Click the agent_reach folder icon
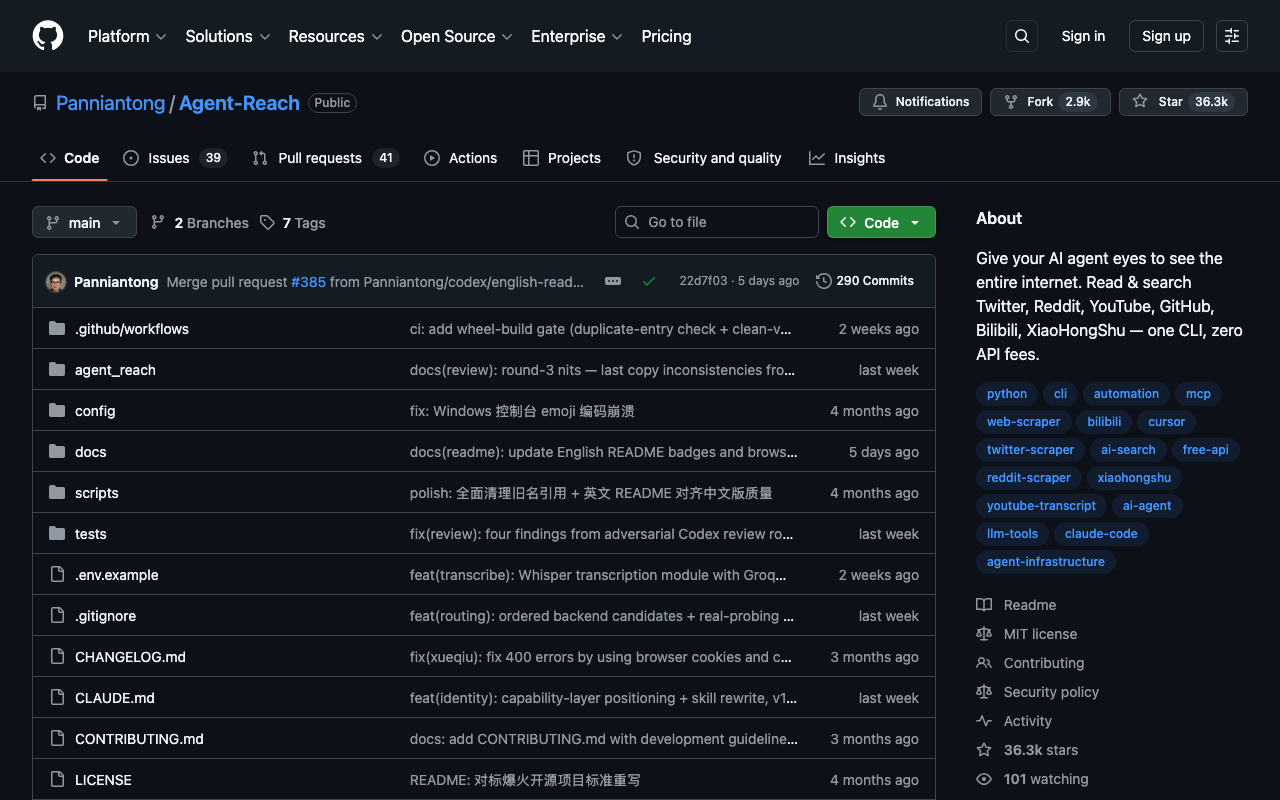The image size is (1280, 800). [57, 370]
